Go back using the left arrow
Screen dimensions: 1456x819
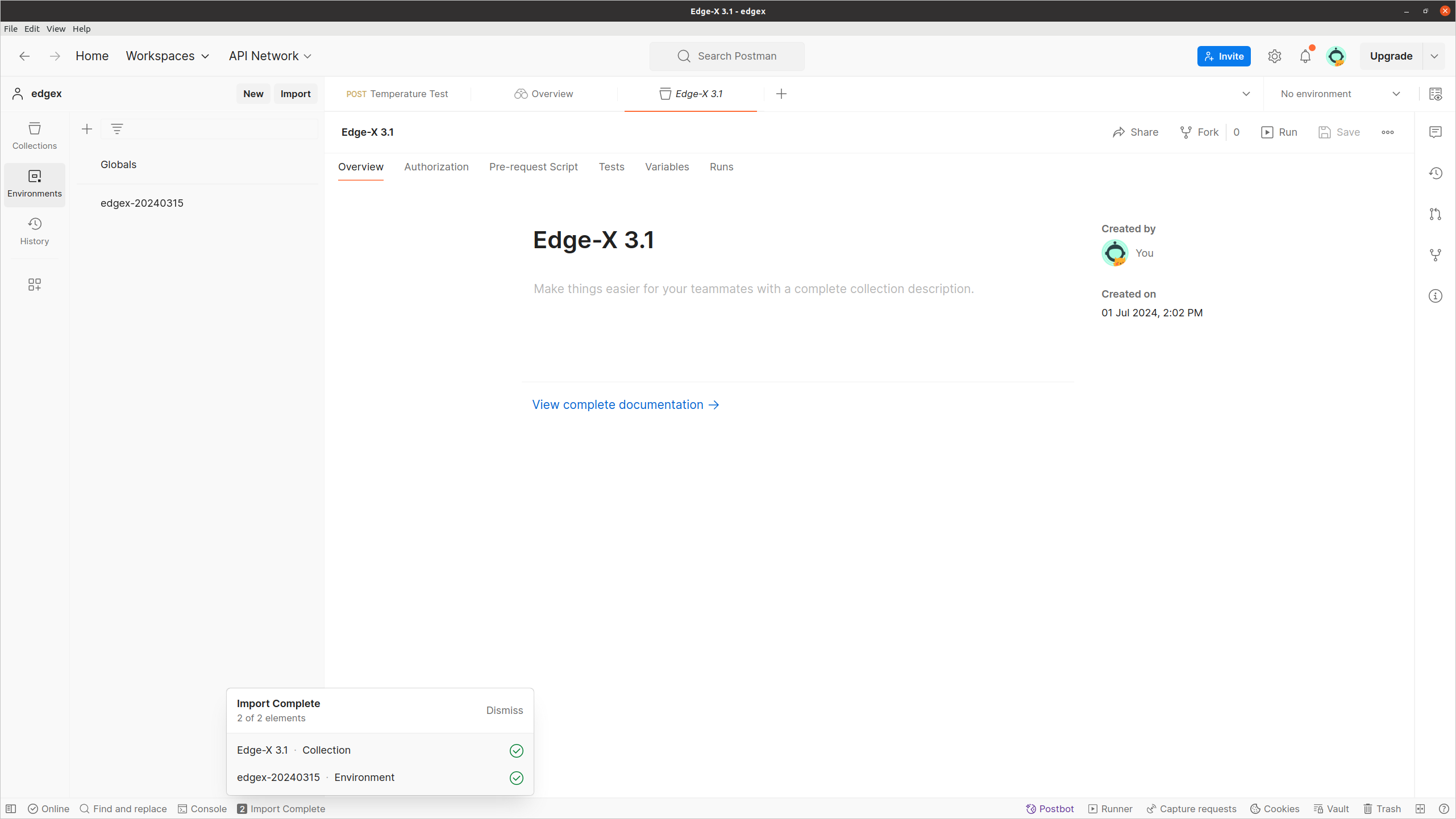(24, 56)
